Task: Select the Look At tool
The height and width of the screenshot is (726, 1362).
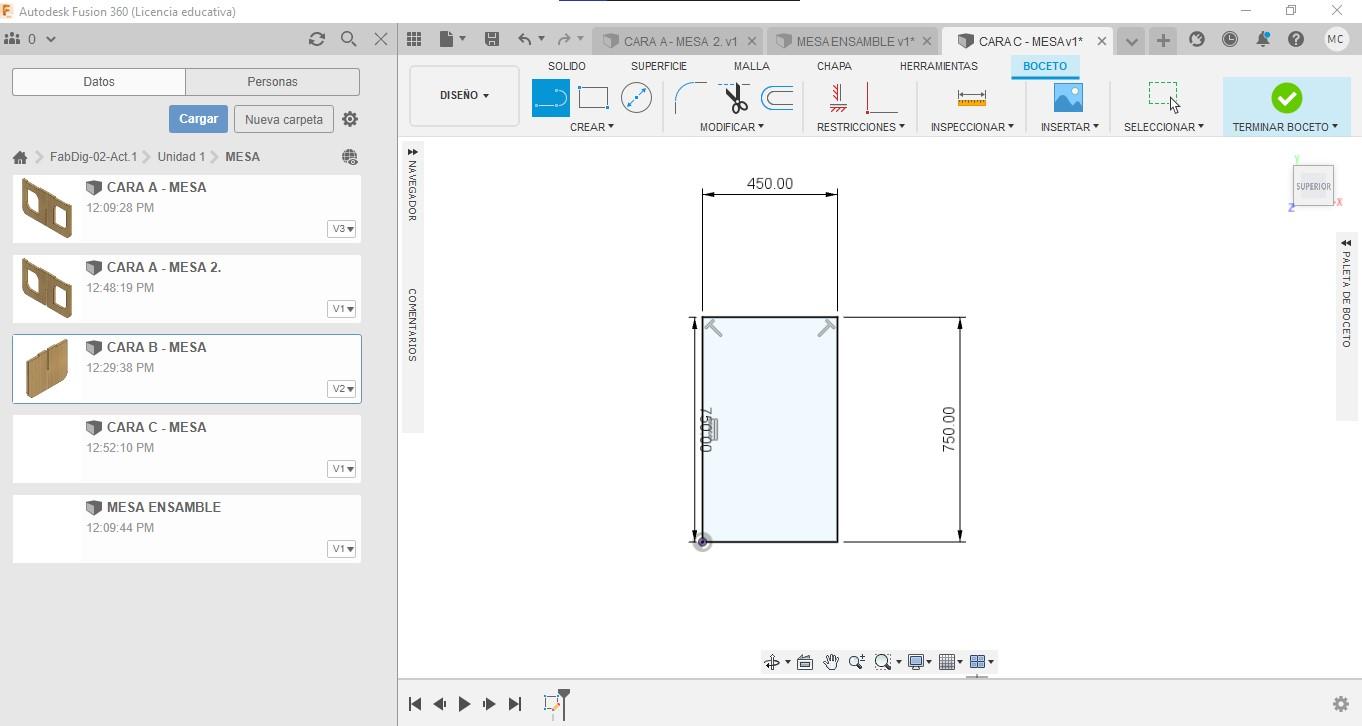Action: [x=805, y=662]
